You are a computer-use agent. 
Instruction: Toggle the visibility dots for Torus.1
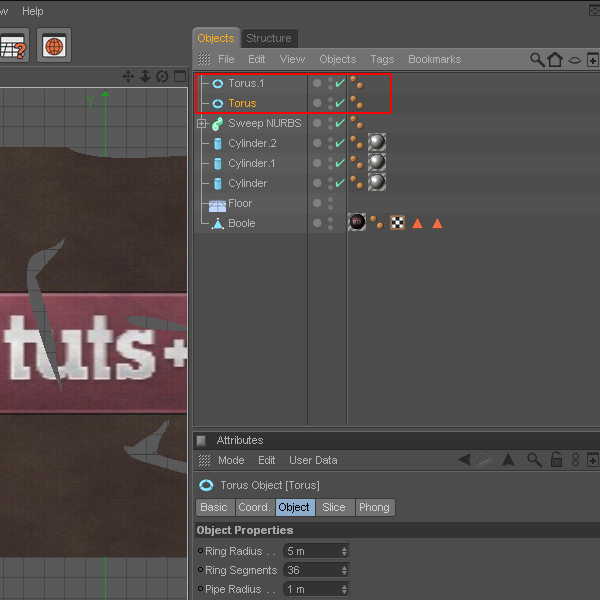coord(330,83)
